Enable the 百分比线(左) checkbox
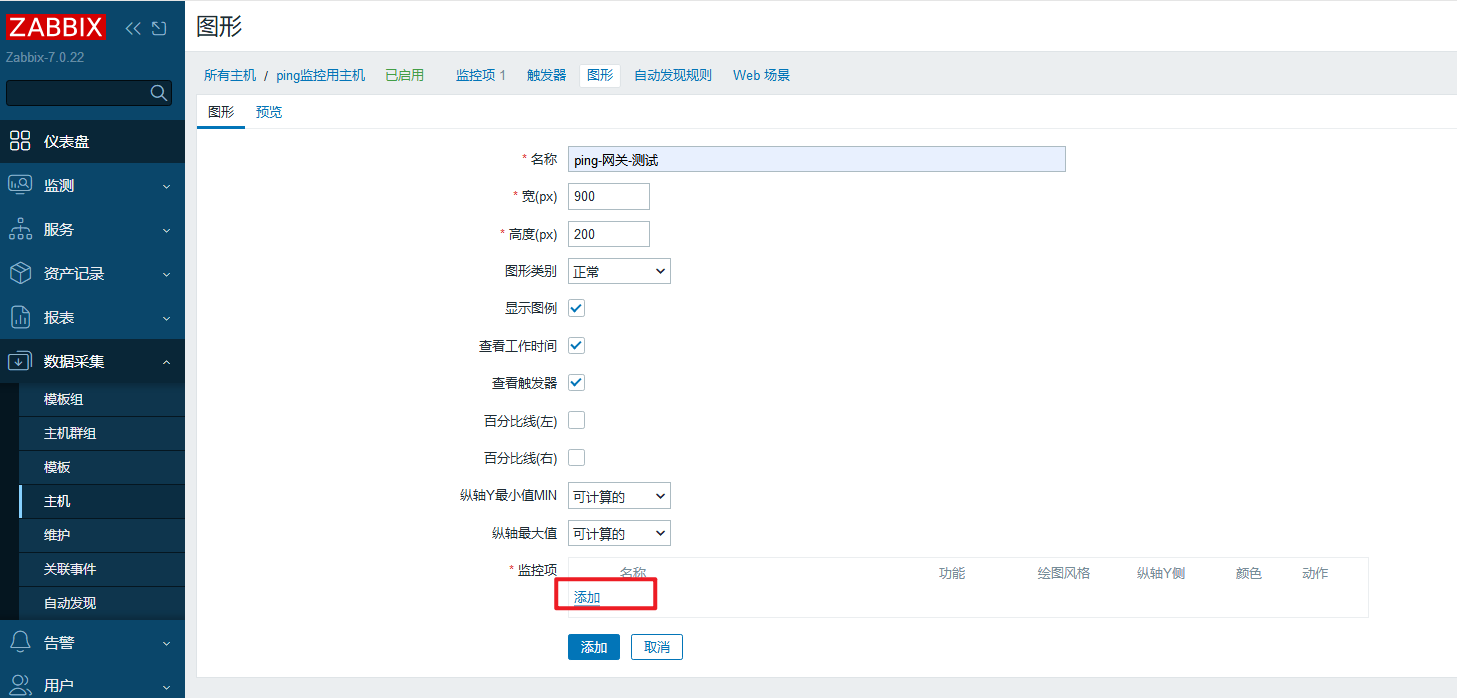 (x=576, y=421)
